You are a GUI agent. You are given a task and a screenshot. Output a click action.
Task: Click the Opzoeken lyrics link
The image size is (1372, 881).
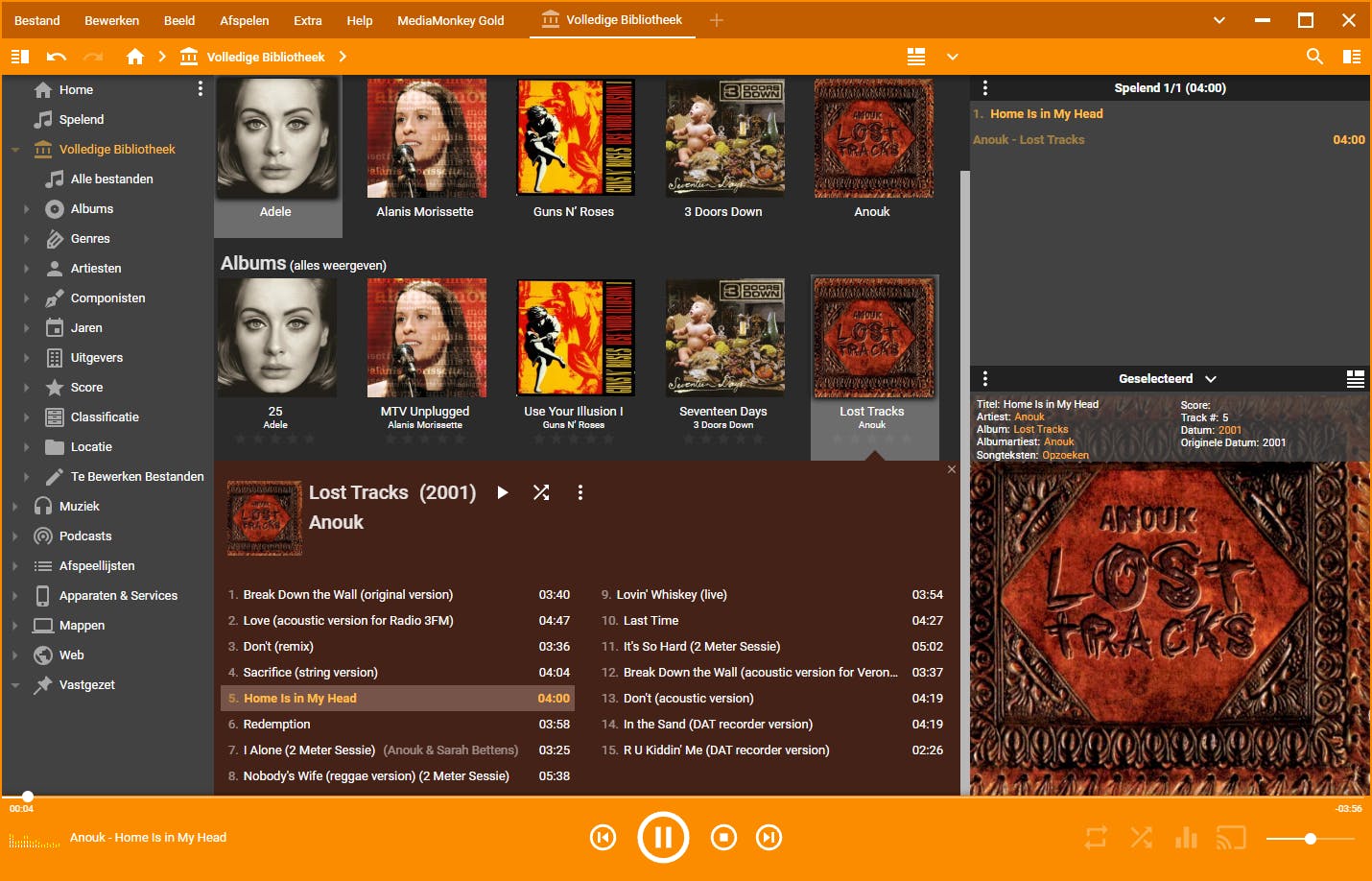point(1065,455)
